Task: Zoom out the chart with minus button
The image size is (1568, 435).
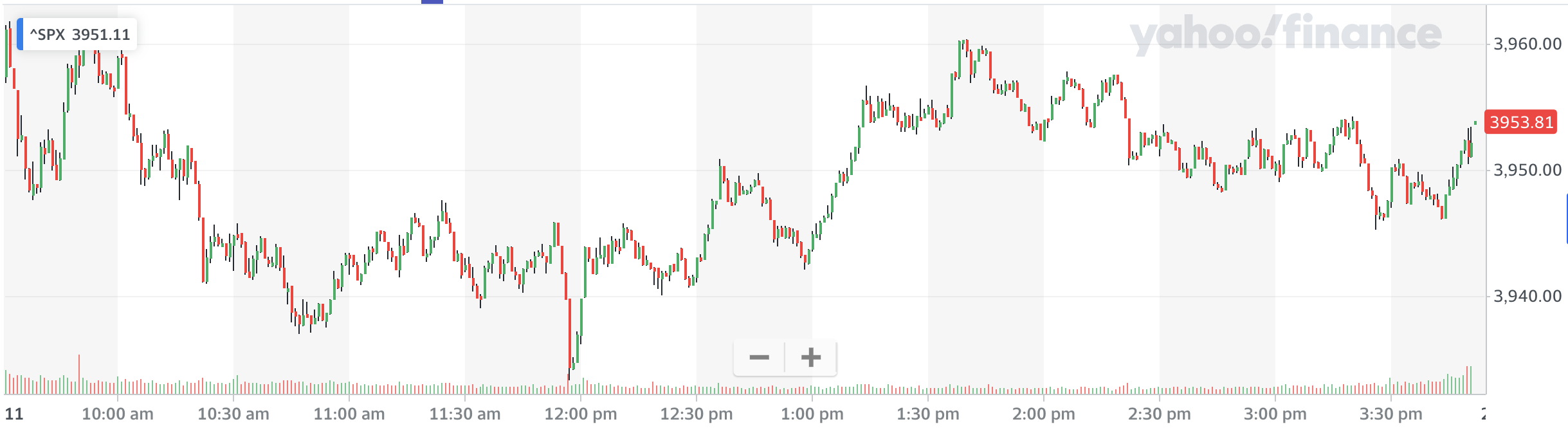Action: pyautogui.click(x=759, y=357)
